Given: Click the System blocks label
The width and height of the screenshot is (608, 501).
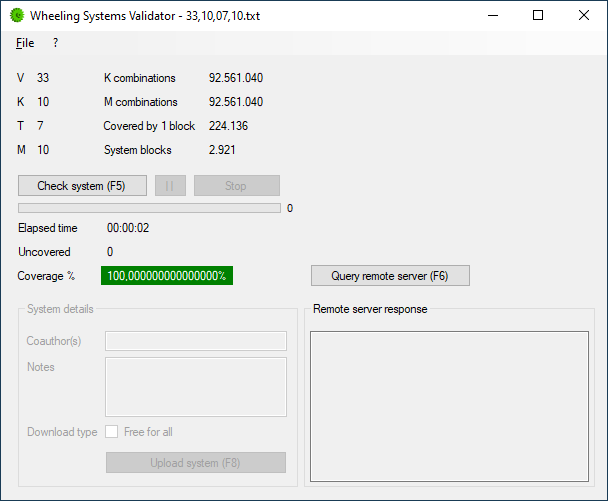Looking at the screenshot, I should 138,150.
